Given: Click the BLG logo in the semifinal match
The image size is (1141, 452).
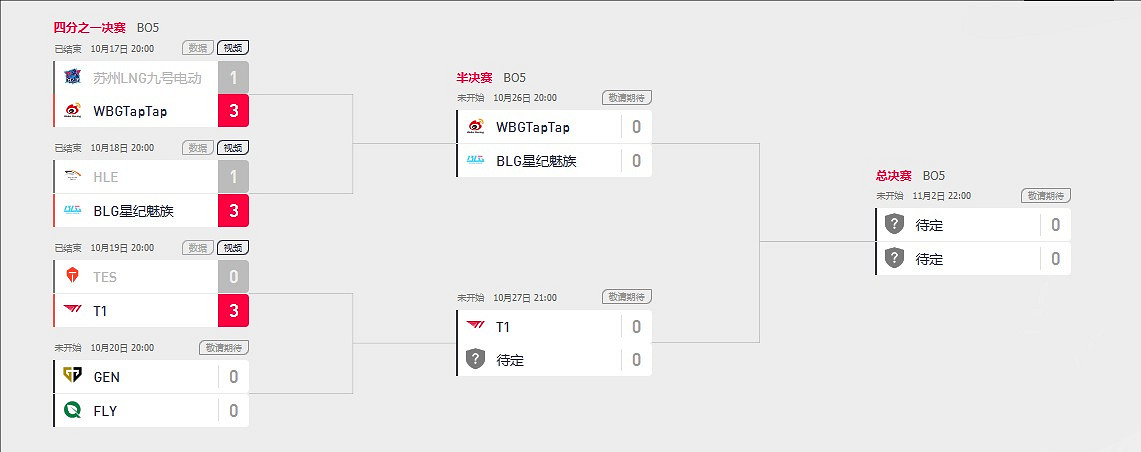Looking at the screenshot, I should (476, 160).
